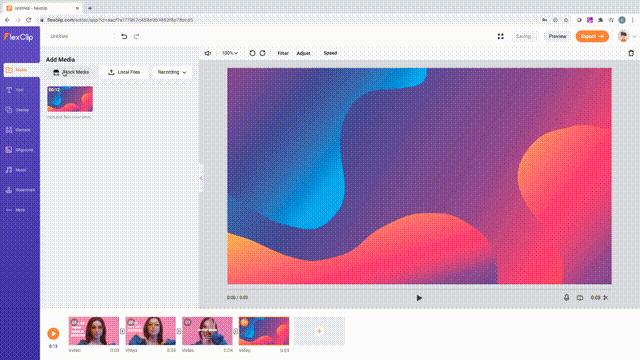This screenshot has width=640, height=360.
Task: Play the video in preview
Action: point(419,298)
